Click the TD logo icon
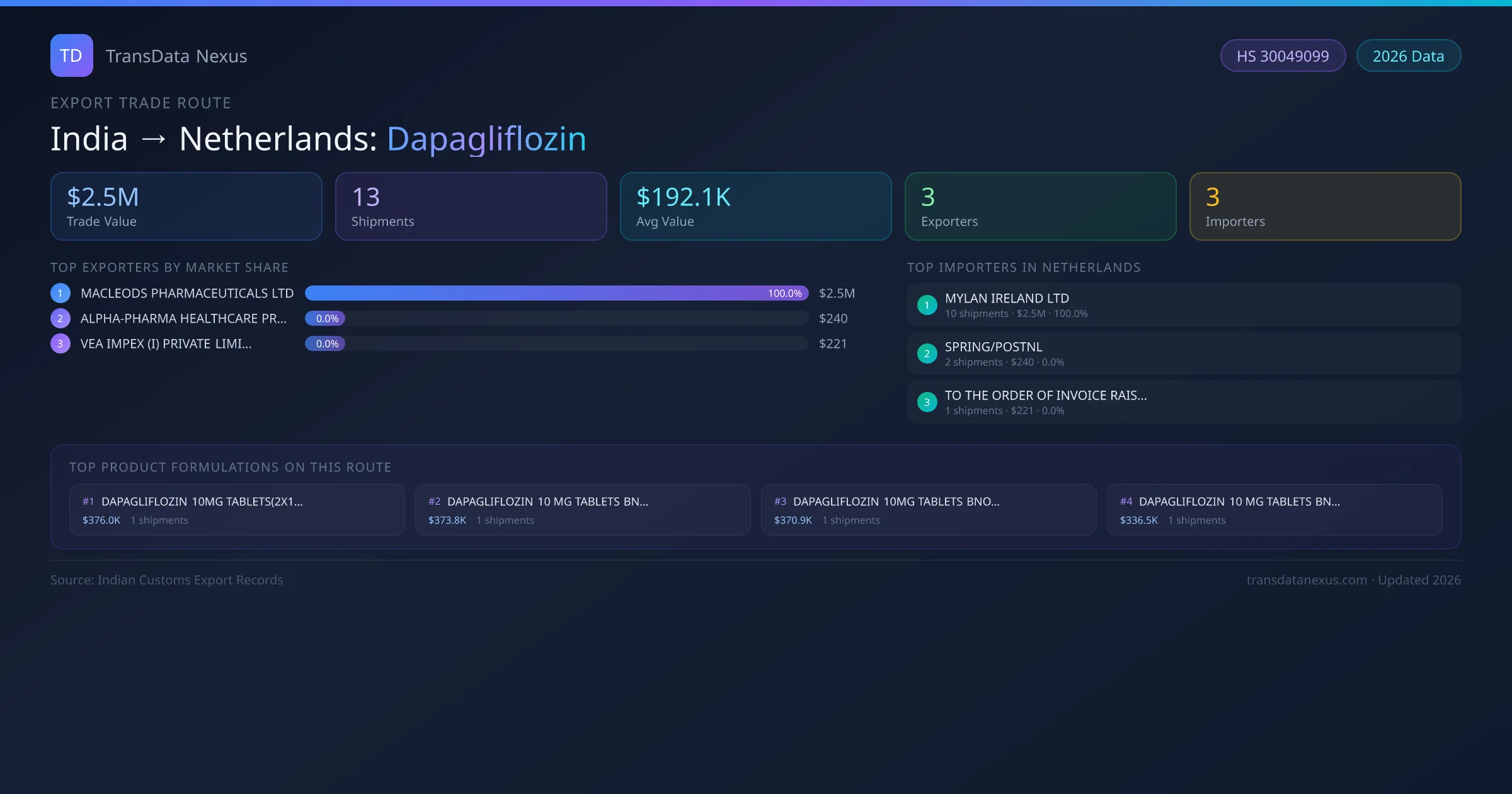Screen dimensions: 1512x794 coord(71,55)
